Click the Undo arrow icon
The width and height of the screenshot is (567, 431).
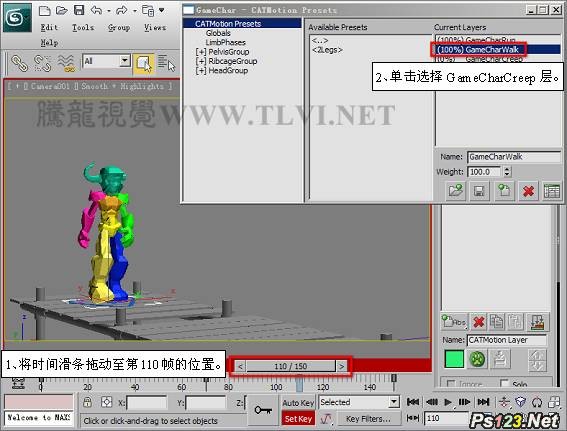[x=96, y=10]
